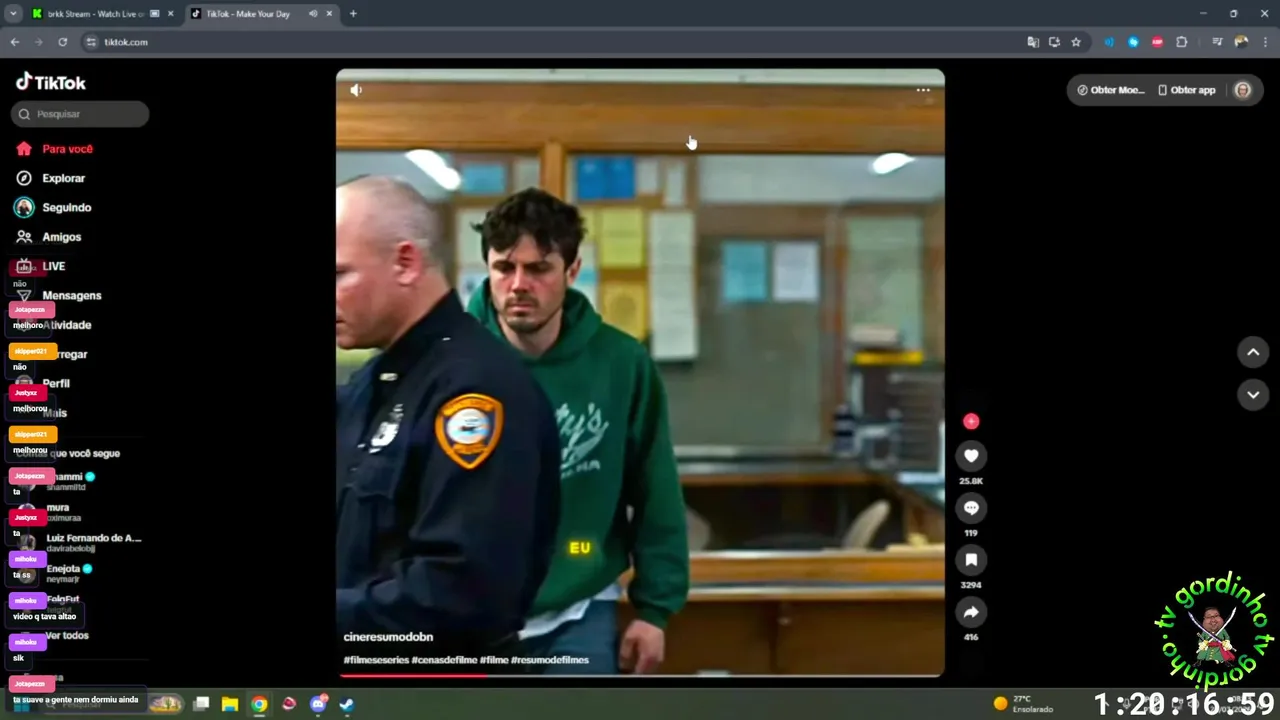Image resolution: width=1280 pixels, height=720 pixels.
Task: Close the Kick stream tab
Action: pyautogui.click(x=170, y=14)
